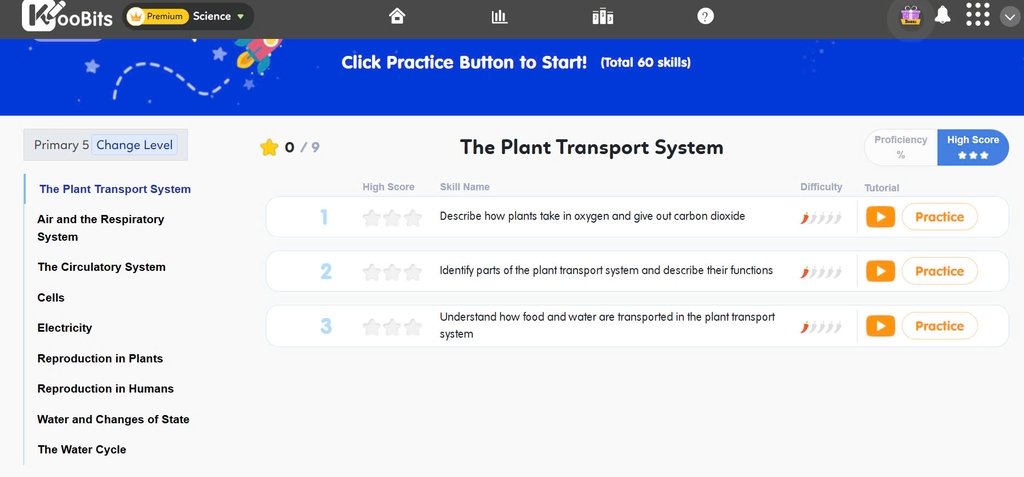This screenshot has width=1024, height=477.
Task: Open the gift rewards icon
Action: point(909,16)
